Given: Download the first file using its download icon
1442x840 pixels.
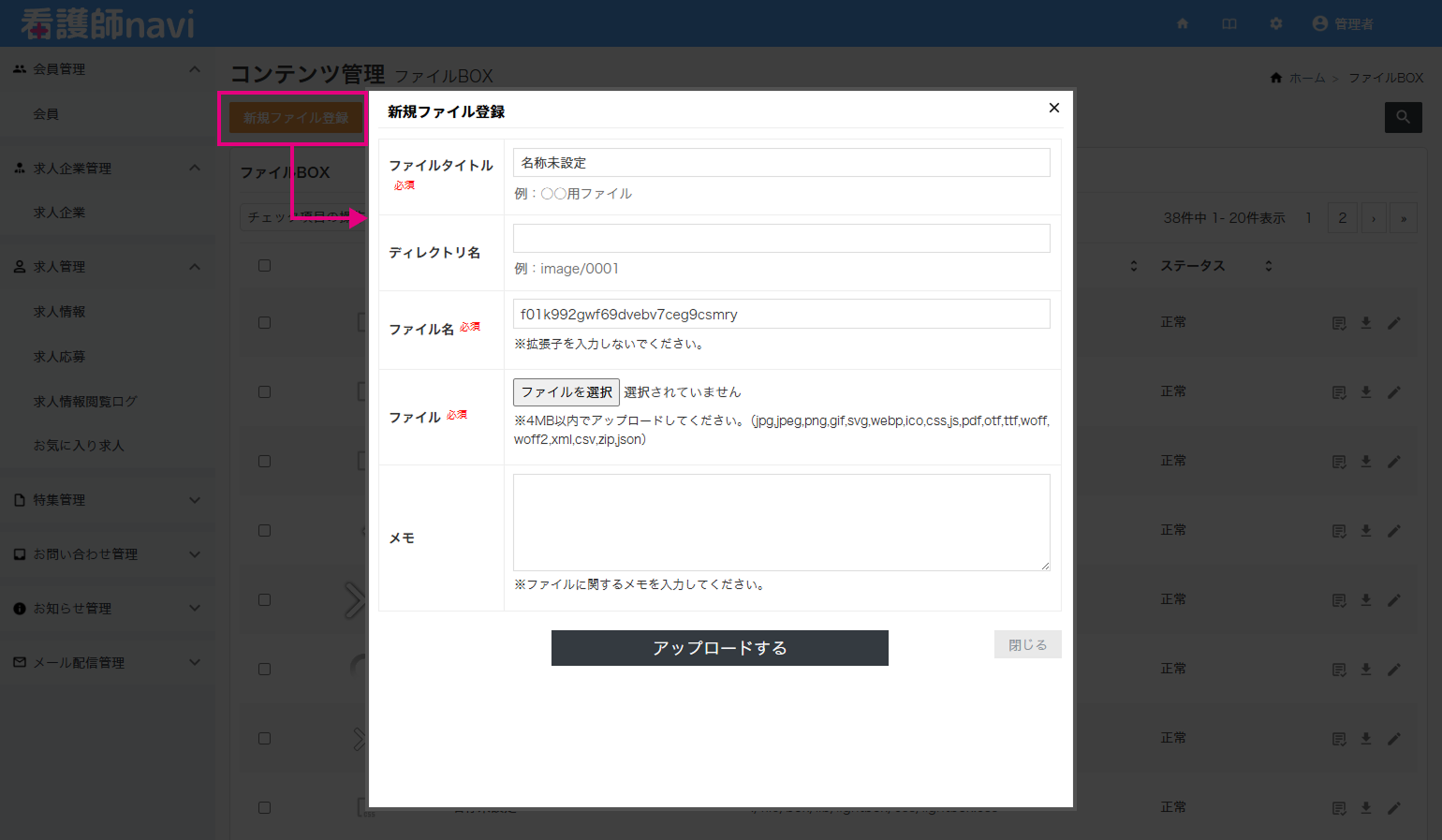Looking at the screenshot, I should pyautogui.click(x=1365, y=322).
